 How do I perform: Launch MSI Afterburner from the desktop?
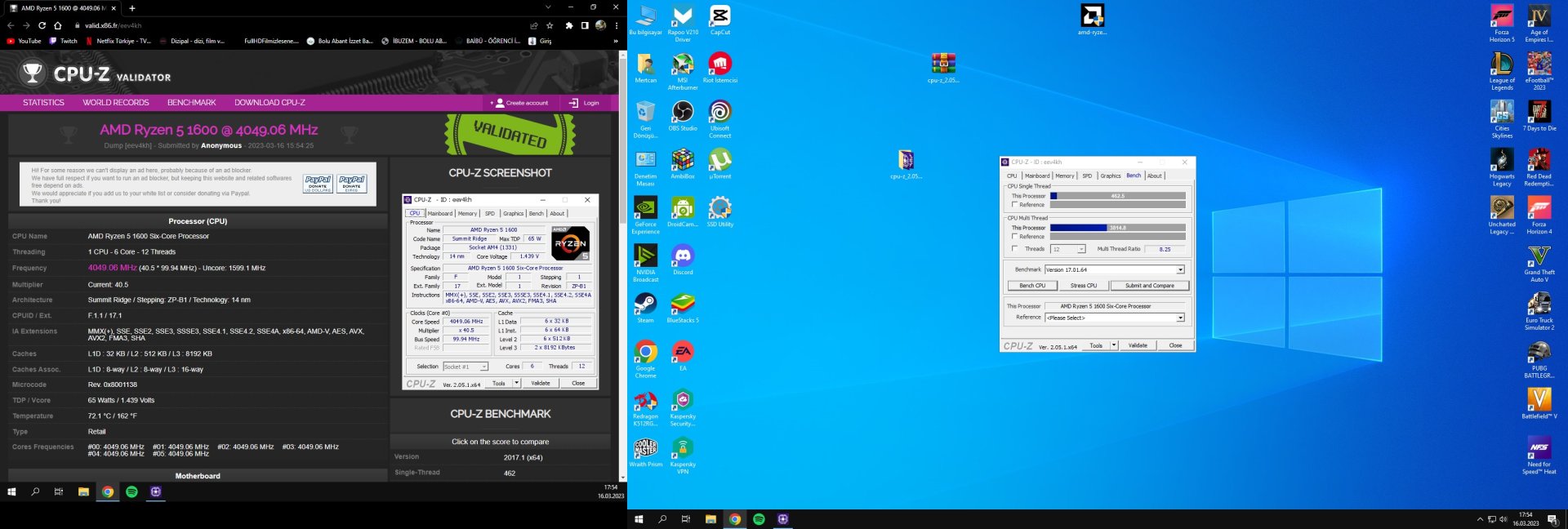683,72
